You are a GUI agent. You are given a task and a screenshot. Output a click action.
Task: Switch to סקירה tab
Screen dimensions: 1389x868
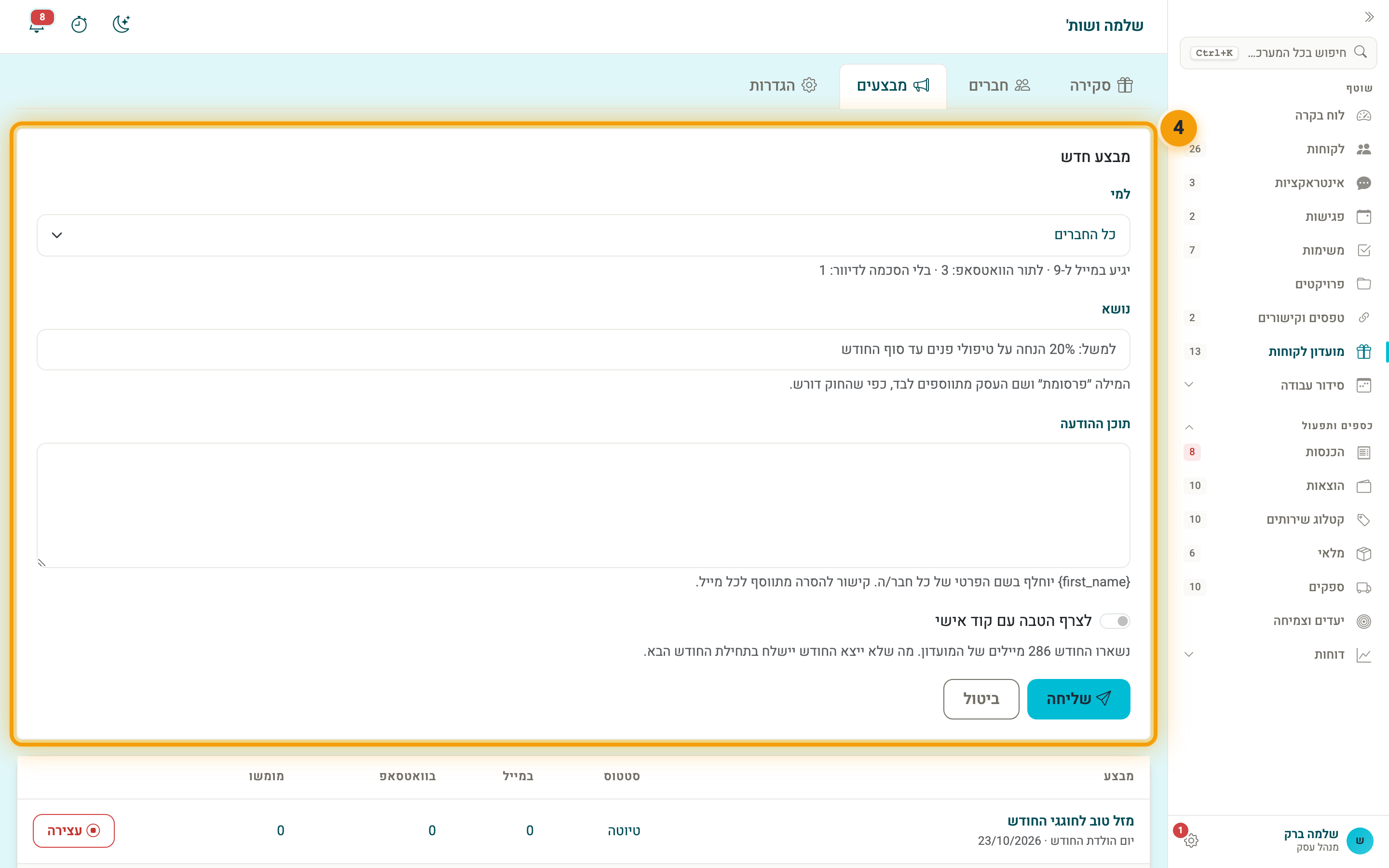(x=1101, y=85)
